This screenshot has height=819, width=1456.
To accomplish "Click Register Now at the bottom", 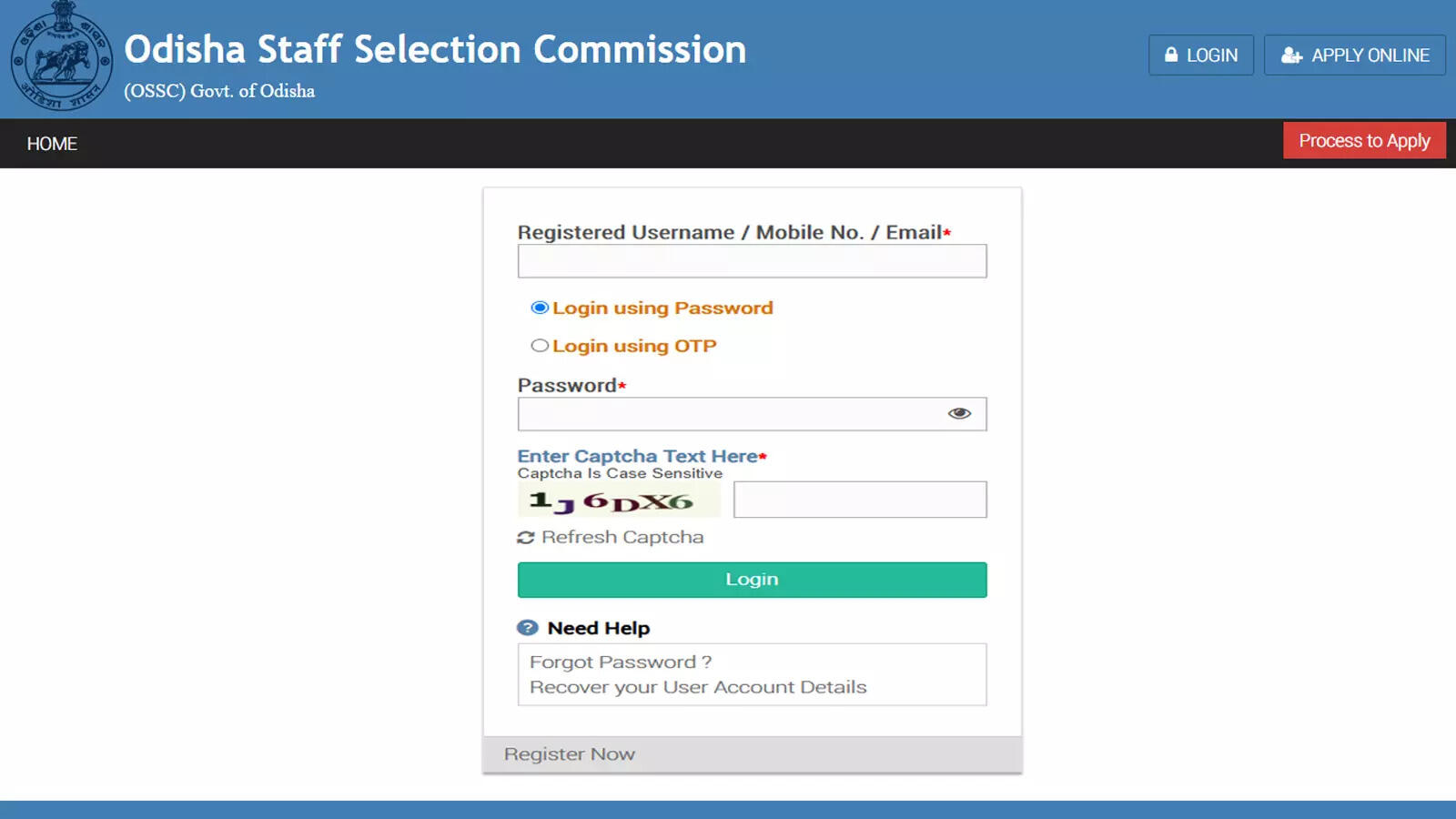I will point(569,753).
